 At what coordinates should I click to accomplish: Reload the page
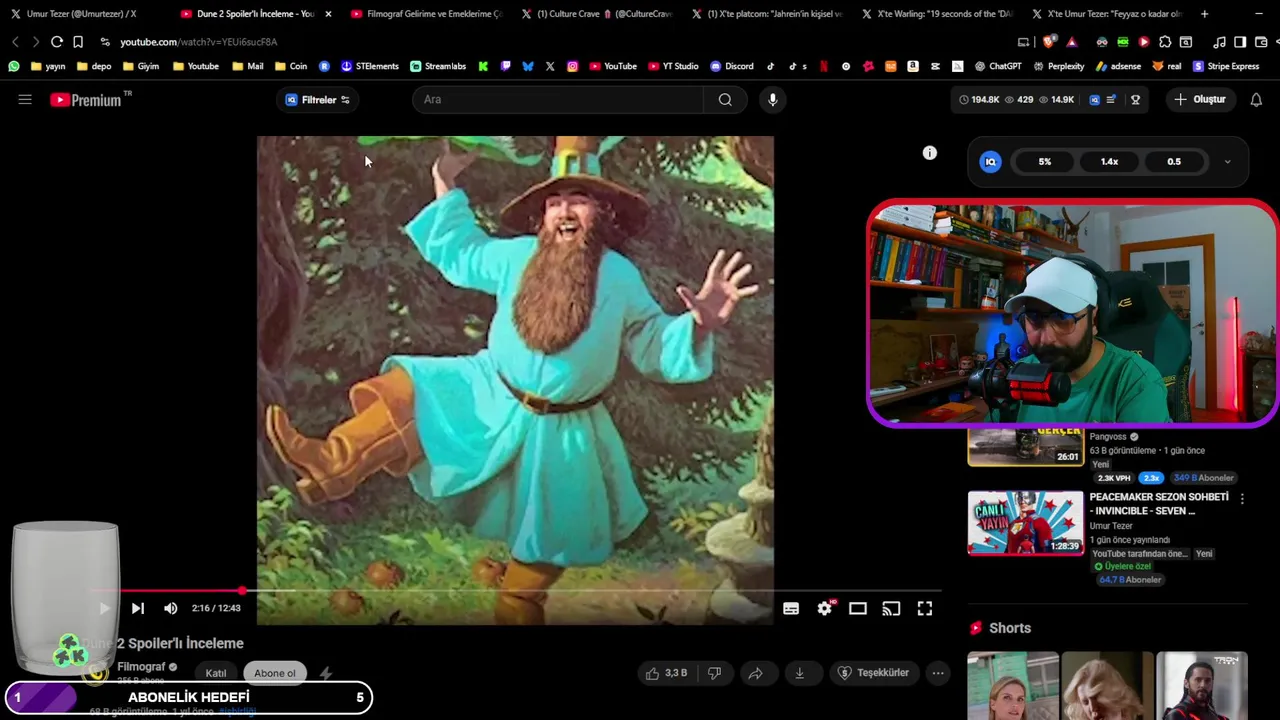(57, 42)
